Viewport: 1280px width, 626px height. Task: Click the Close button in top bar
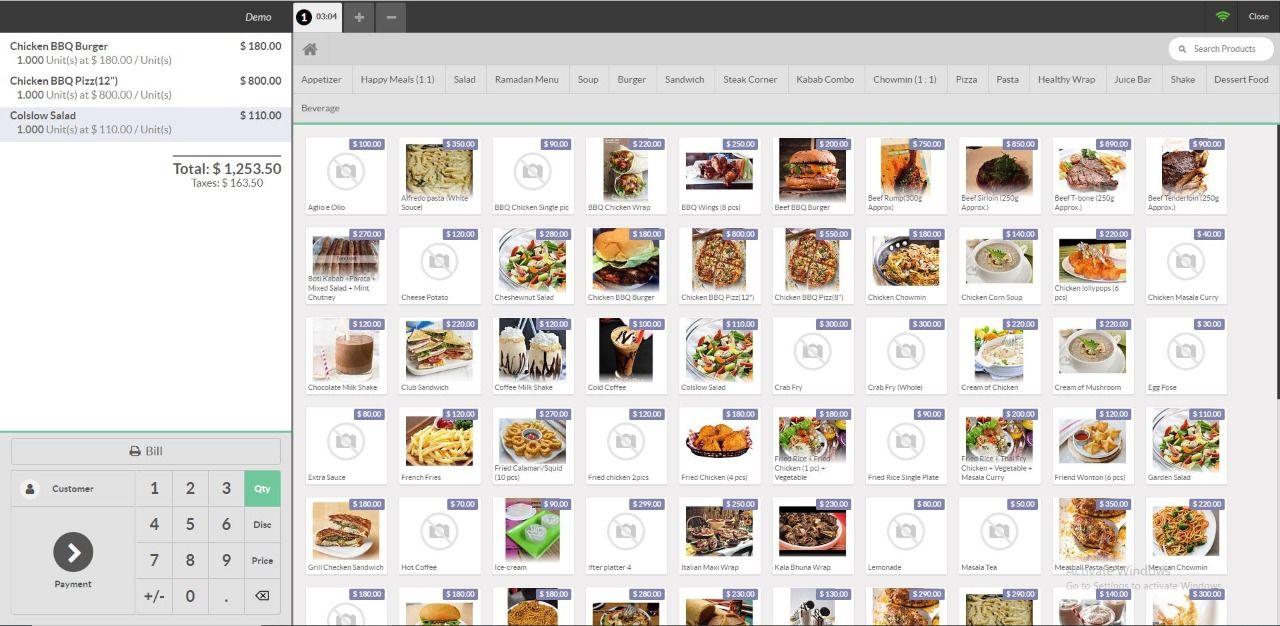pyautogui.click(x=1258, y=17)
